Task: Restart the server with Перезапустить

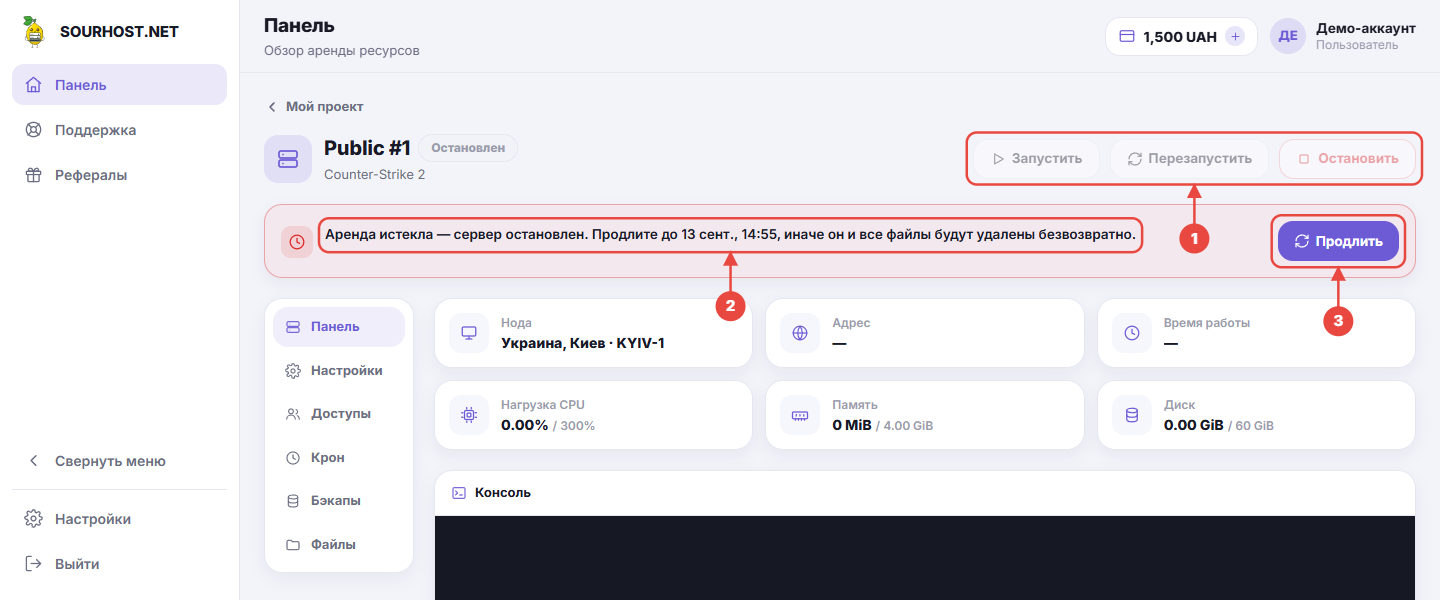Action: (x=1189, y=159)
